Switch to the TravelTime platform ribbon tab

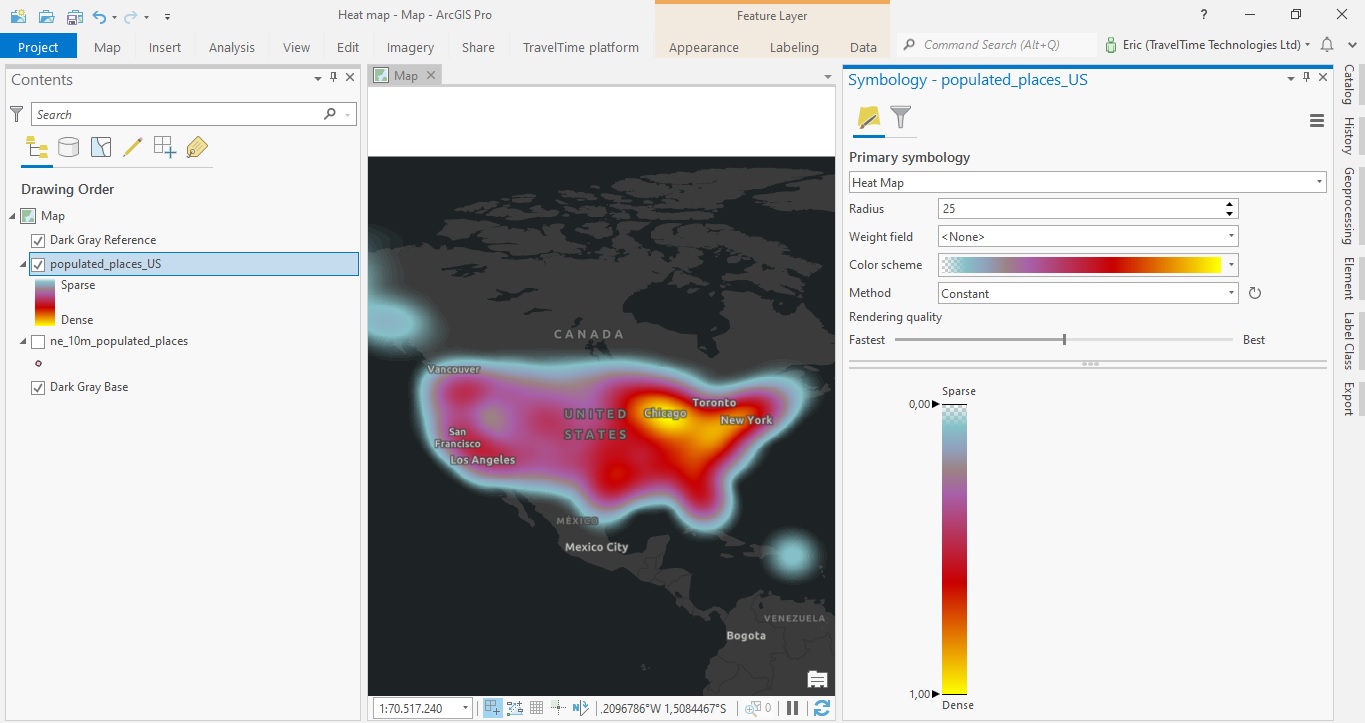[x=578, y=46]
